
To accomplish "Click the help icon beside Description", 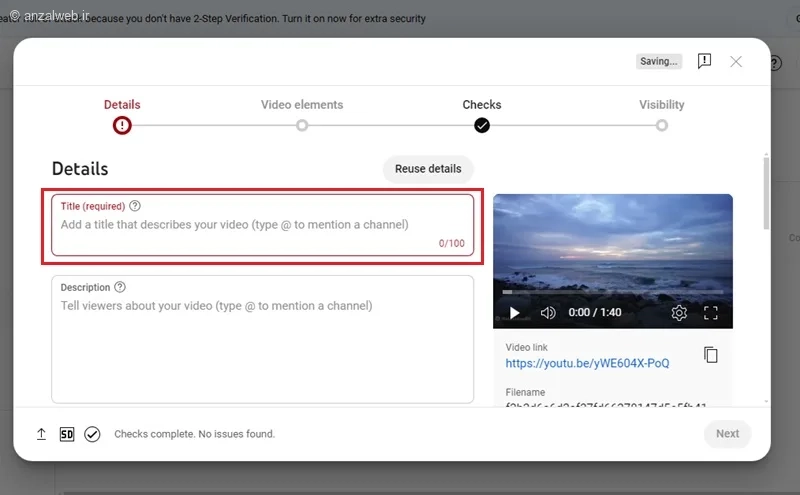I will (x=120, y=287).
